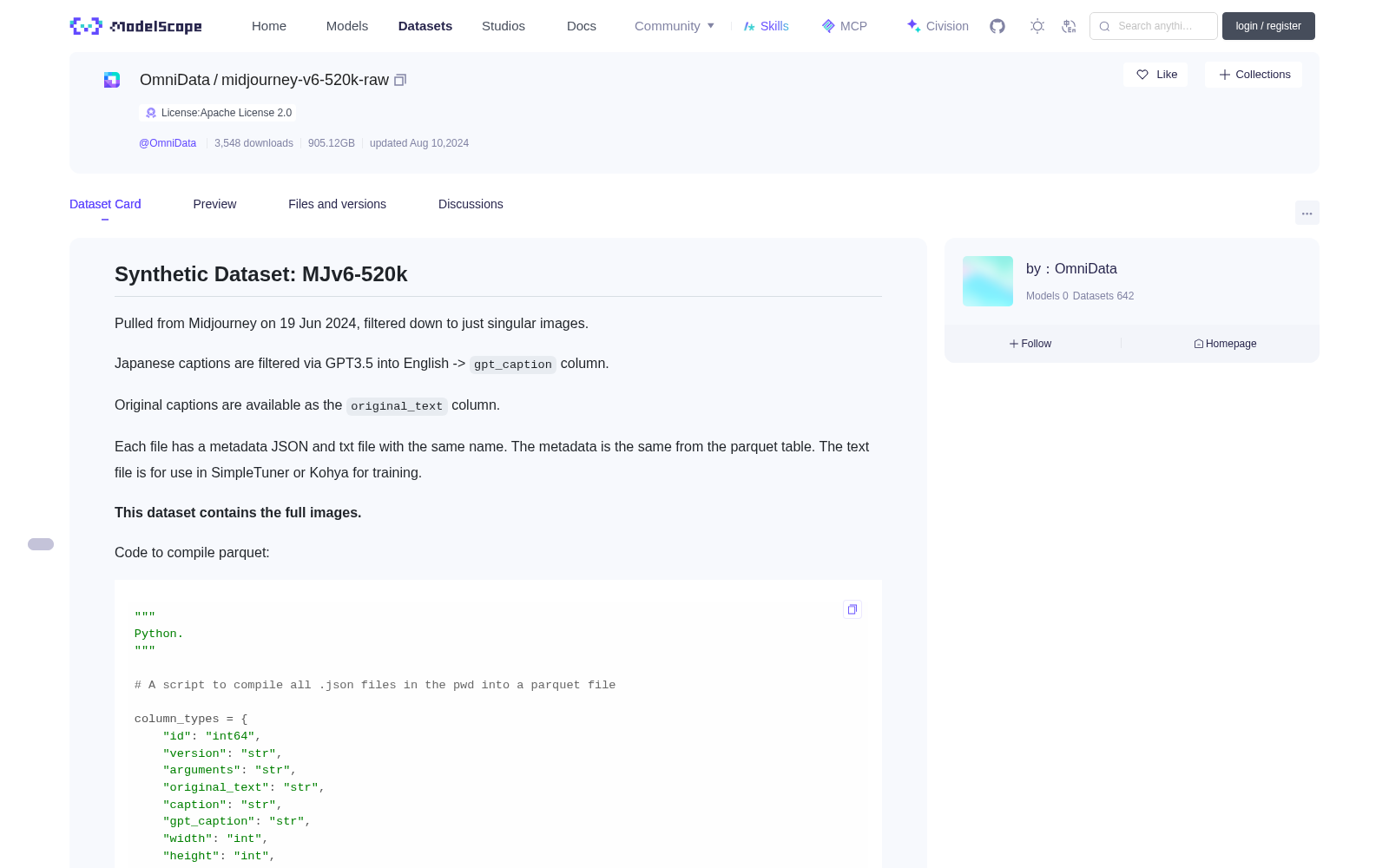Viewport: 1389px width, 868px height.
Task: Open the @OmniData author link
Action: pyautogui.click(x=168, y=143)
